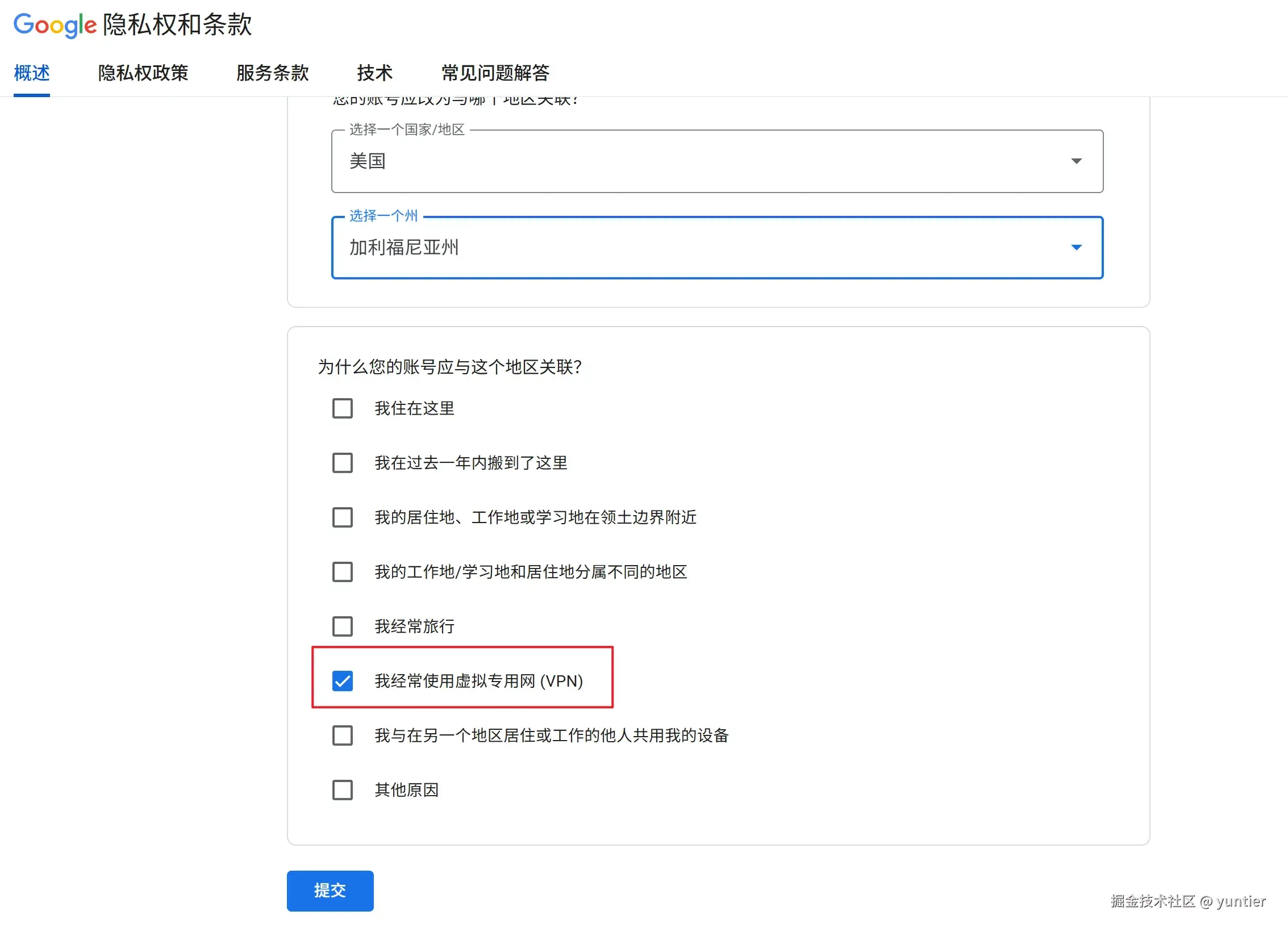Check 我在过去一年内搬到了这里
The width and height of the screenshot is (1288, 932).
pos(342,462)
